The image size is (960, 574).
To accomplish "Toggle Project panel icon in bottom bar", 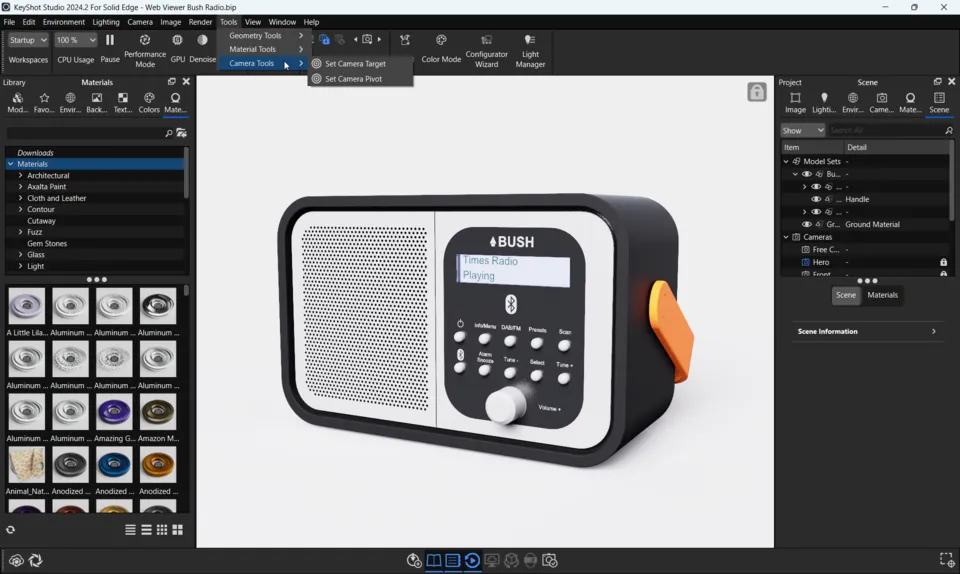I will [452, 561].
